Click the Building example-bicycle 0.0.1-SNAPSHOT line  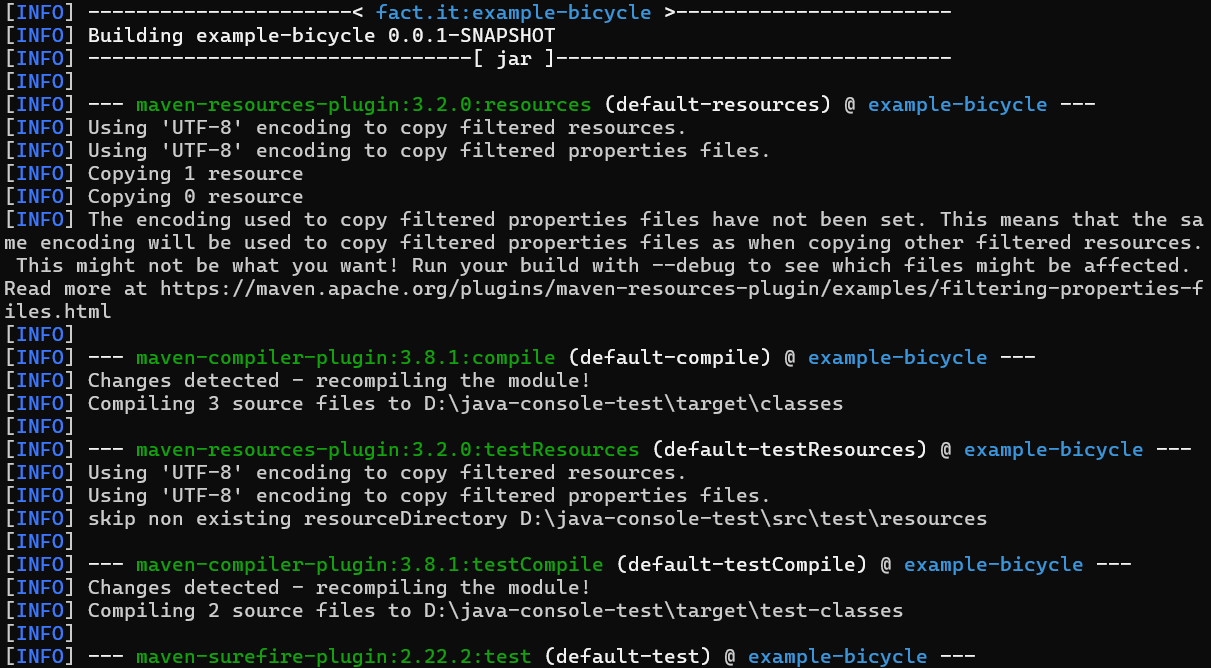click(322, 35)
